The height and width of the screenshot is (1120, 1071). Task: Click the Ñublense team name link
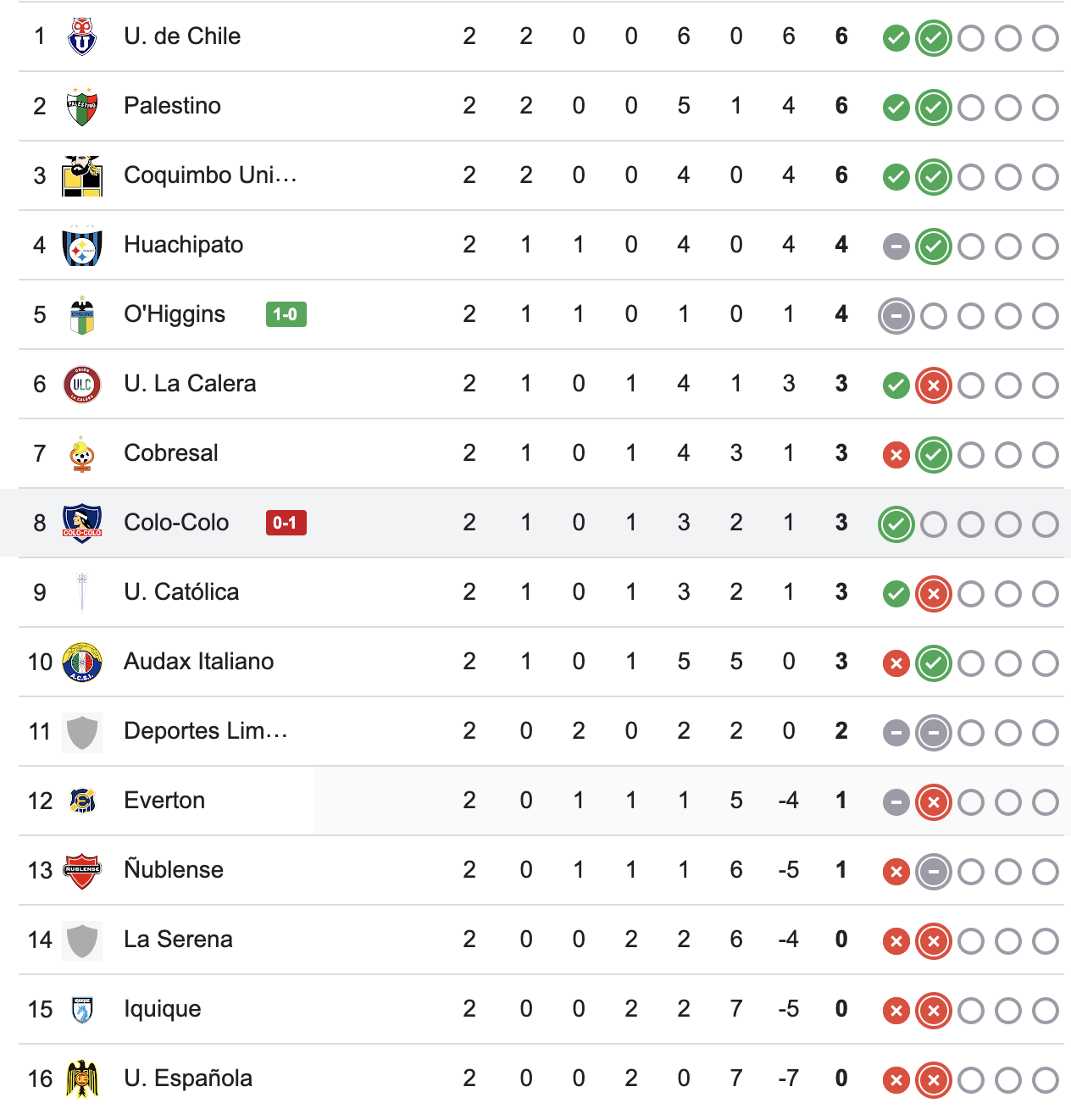174,870
